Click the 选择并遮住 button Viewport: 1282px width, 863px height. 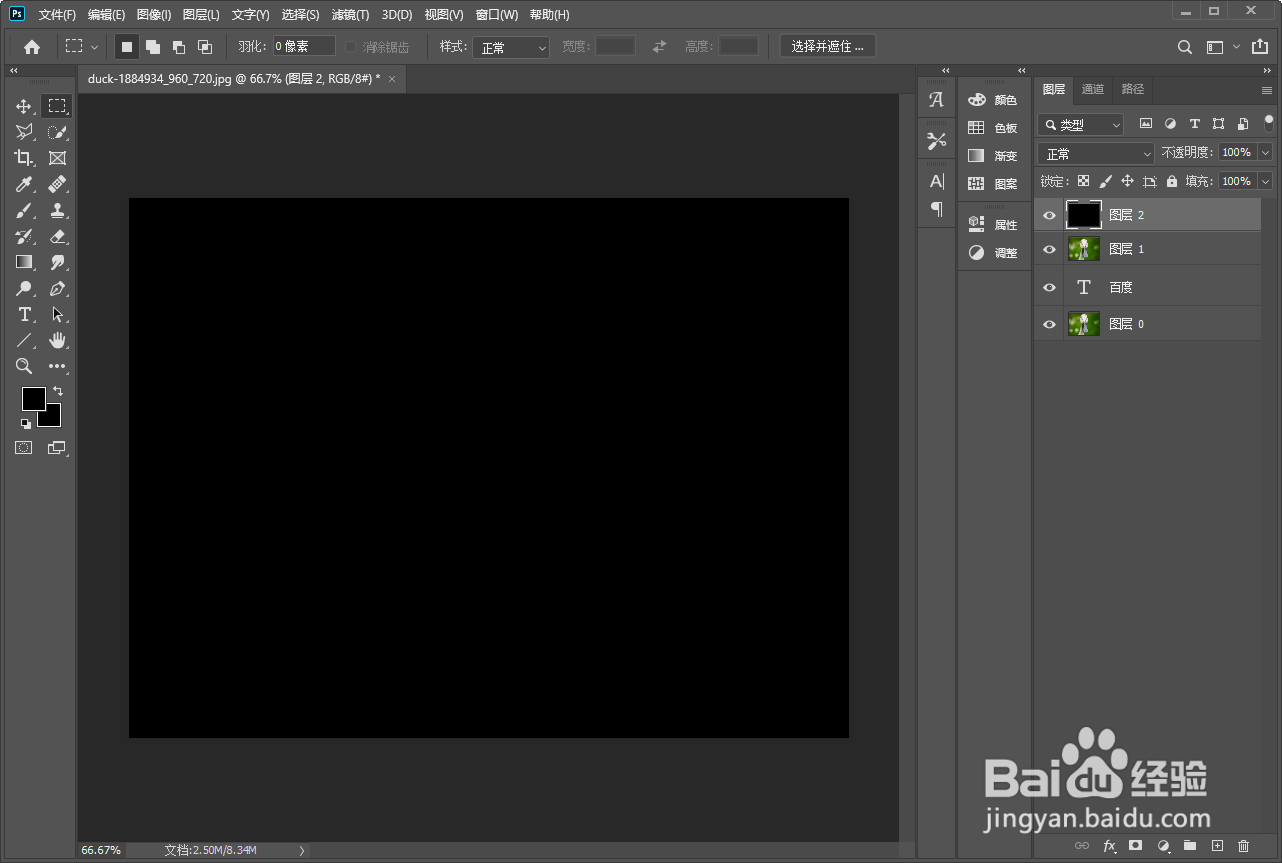tap(828, 46)
